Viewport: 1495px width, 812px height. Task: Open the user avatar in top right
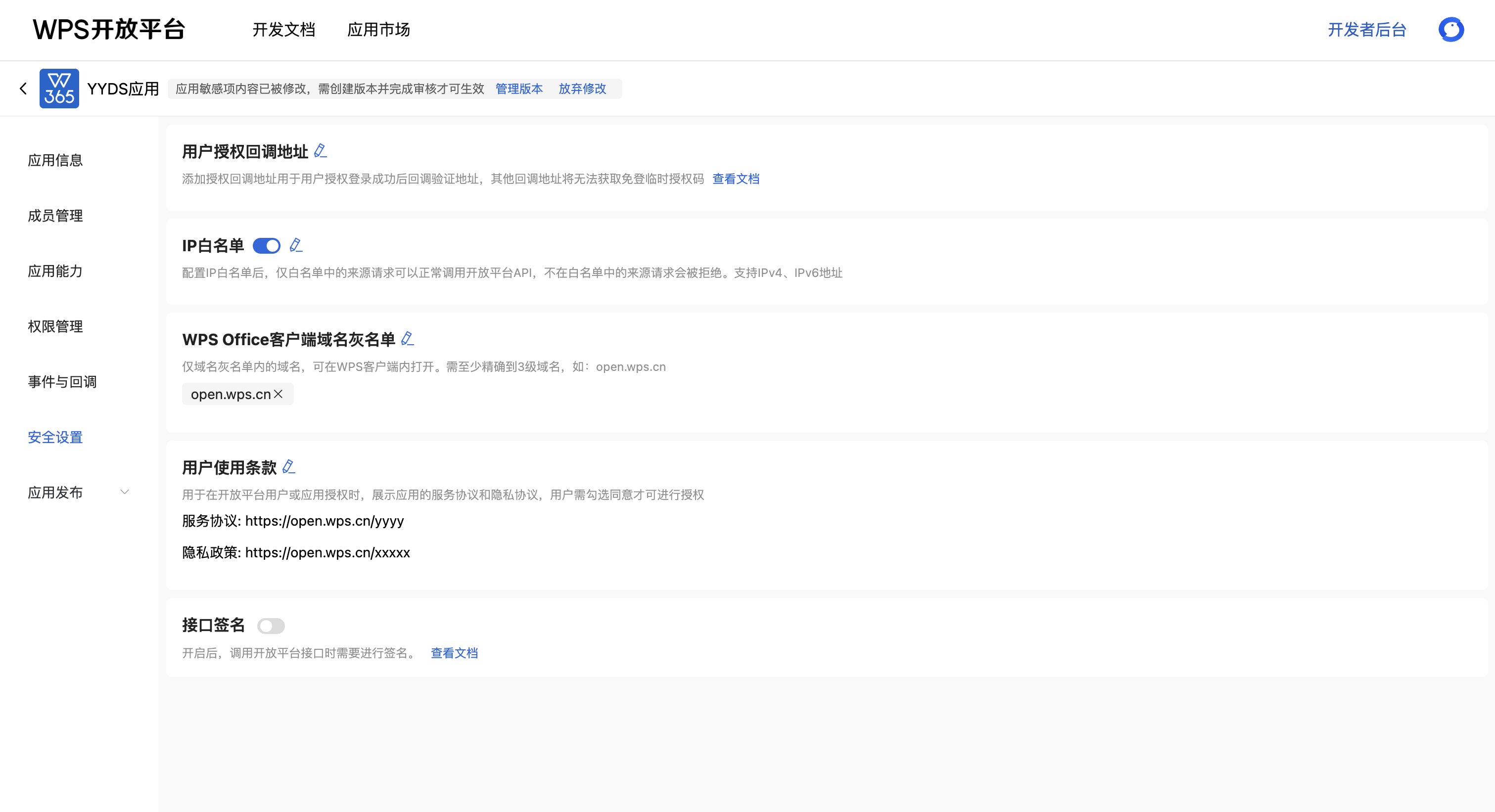coord(1451,30)
